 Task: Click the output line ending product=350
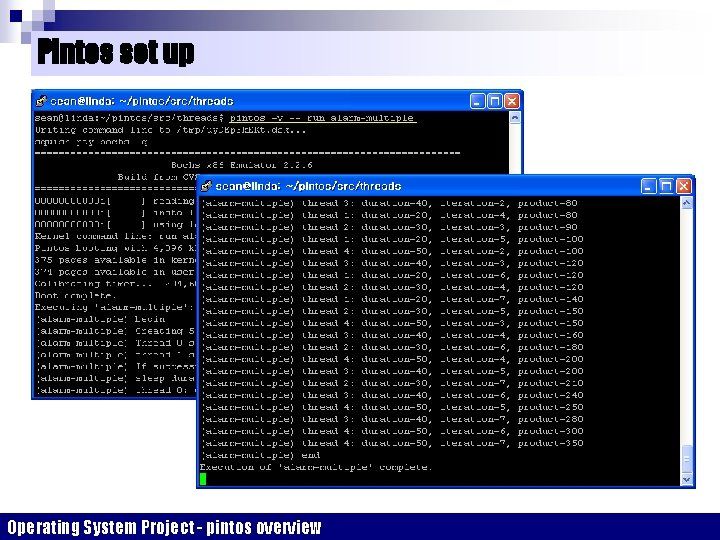pos(393,443)
